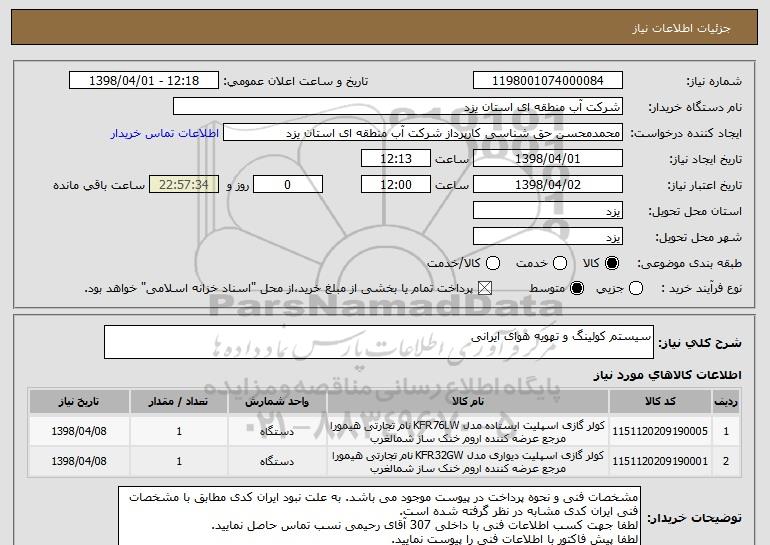Select the خدمت radio button

point(560,264)
